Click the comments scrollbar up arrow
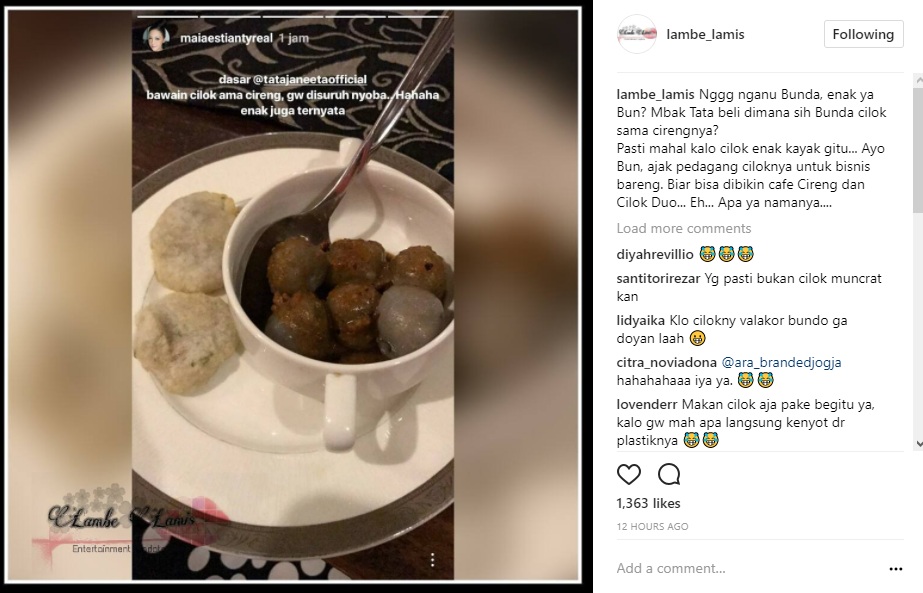The image size is (923, 593). [918, 79]
